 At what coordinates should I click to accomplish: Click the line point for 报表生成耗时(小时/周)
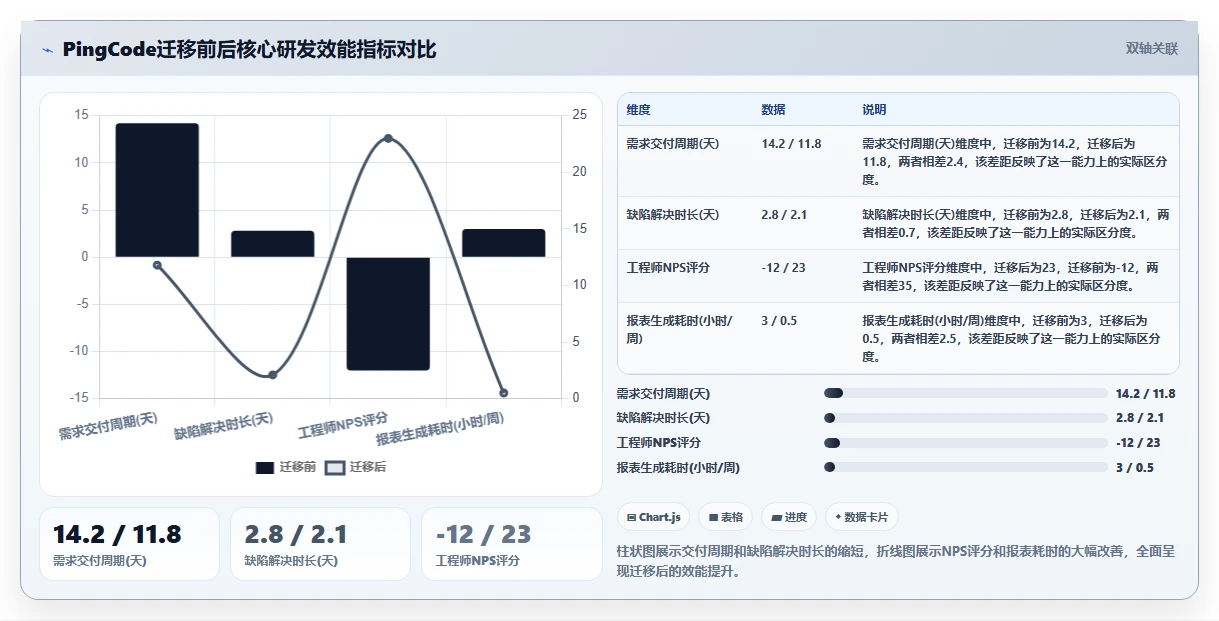504,393
